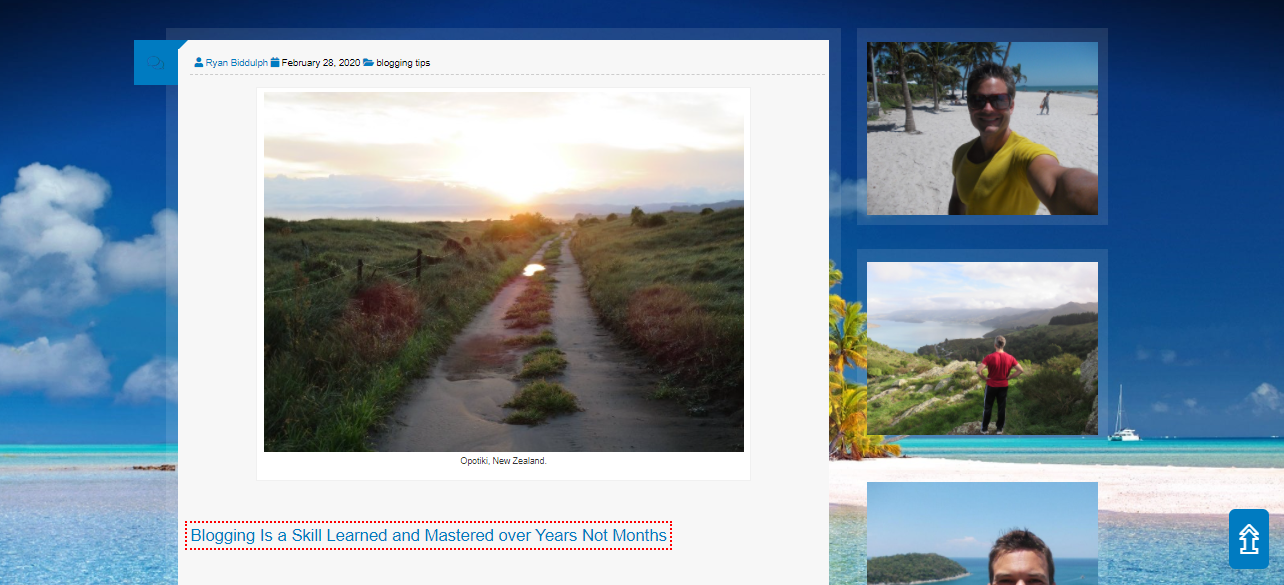Click the author user icon

199,62
